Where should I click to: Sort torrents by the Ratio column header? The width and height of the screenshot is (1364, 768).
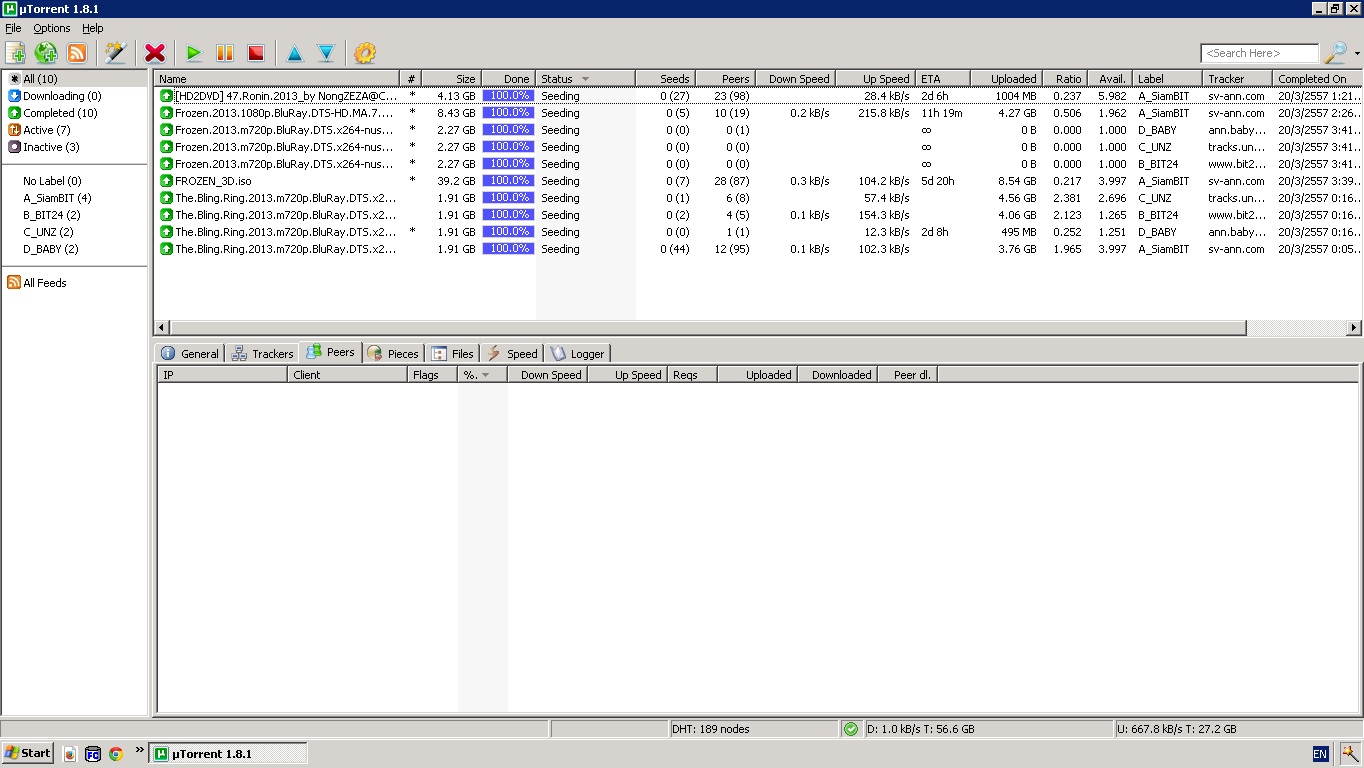[x=1064, y=79]
